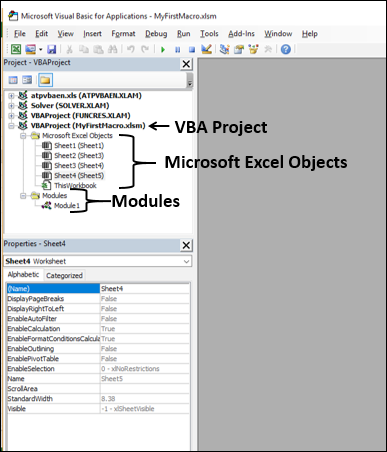Screen dimensions: 387x452
Task: Switch to the Categorized tab
Action: point(64,275)
